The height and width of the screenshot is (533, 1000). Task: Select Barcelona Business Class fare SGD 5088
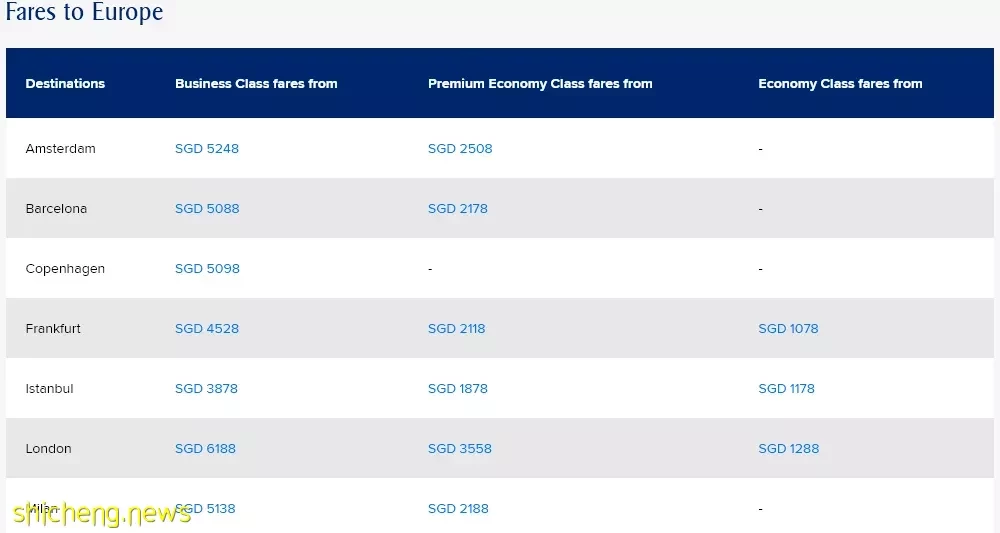(x=207, y=208)
